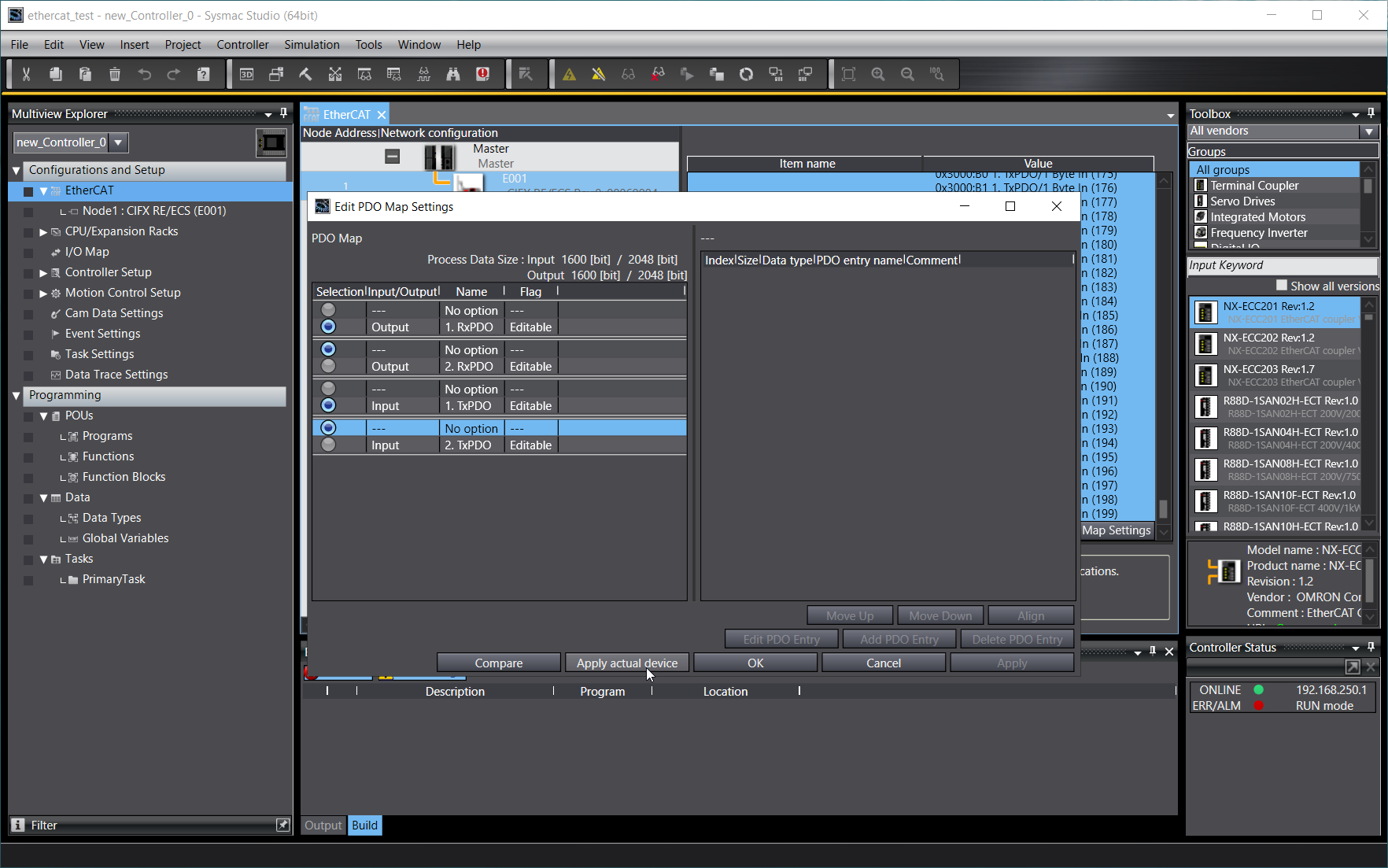The height and width of the screenshot is (868, 1388).
Task: Select the 2. TxPDO Input radio button
Action: click(x=328, y=445)
